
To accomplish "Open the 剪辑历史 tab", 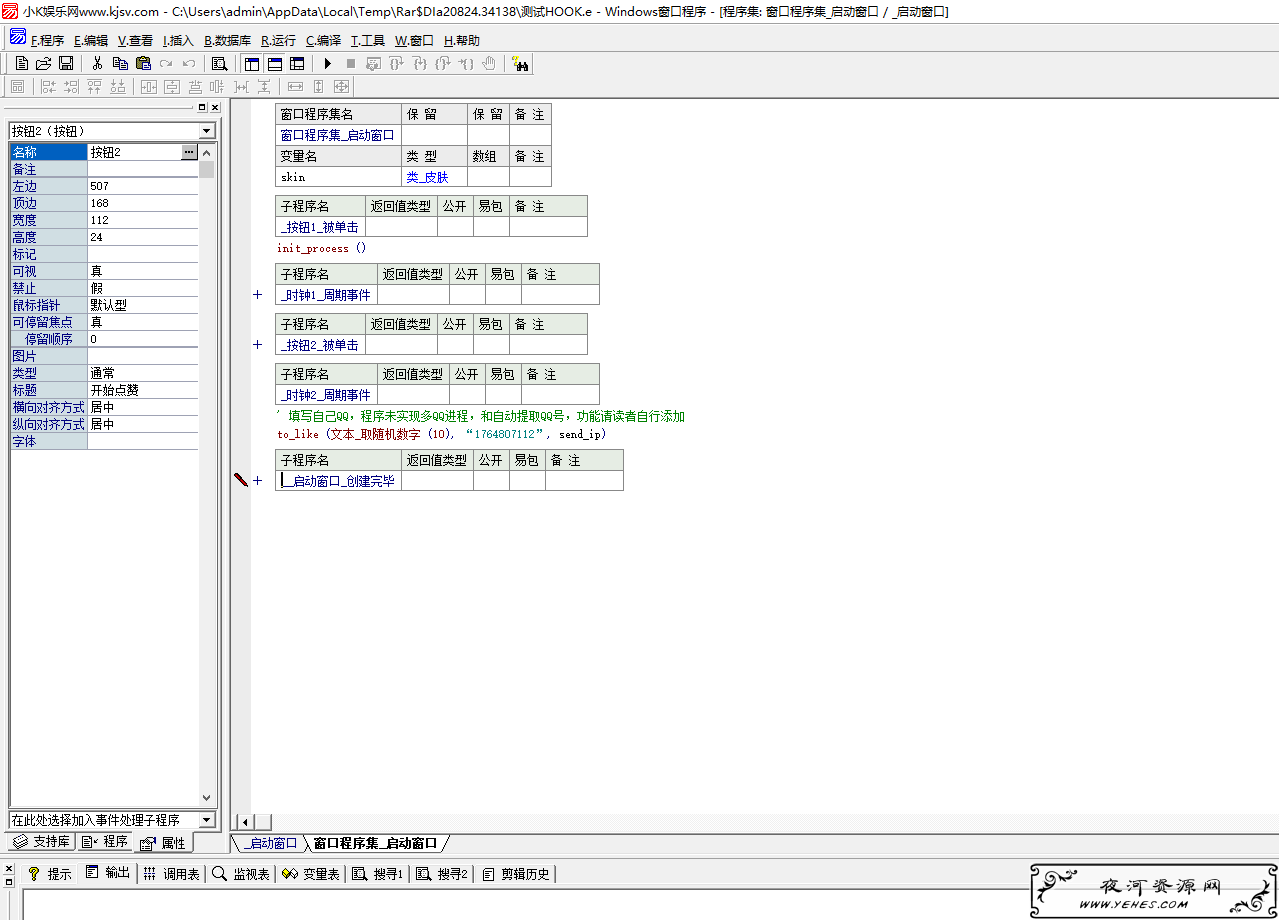I will click(516, 873).
